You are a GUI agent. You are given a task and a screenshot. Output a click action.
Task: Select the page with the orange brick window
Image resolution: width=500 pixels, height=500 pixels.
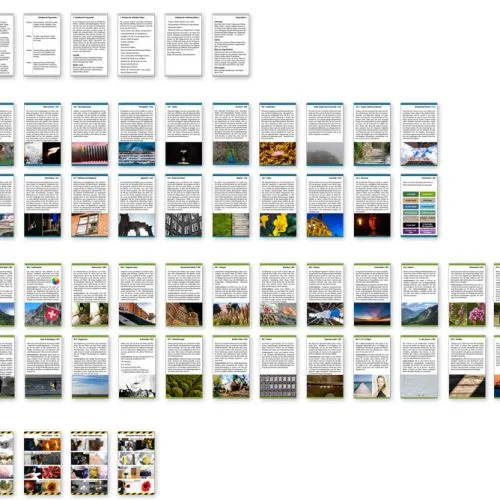click(x=90, y=206)
